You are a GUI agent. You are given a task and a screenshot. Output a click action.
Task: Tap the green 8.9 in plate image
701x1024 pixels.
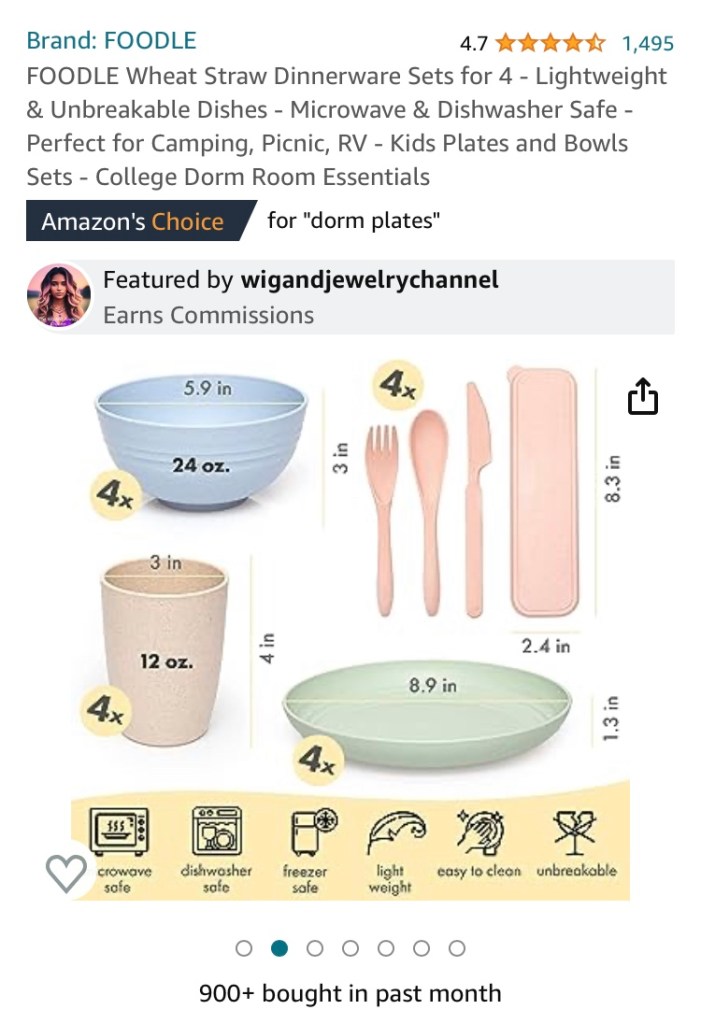[x=427, y=713]
